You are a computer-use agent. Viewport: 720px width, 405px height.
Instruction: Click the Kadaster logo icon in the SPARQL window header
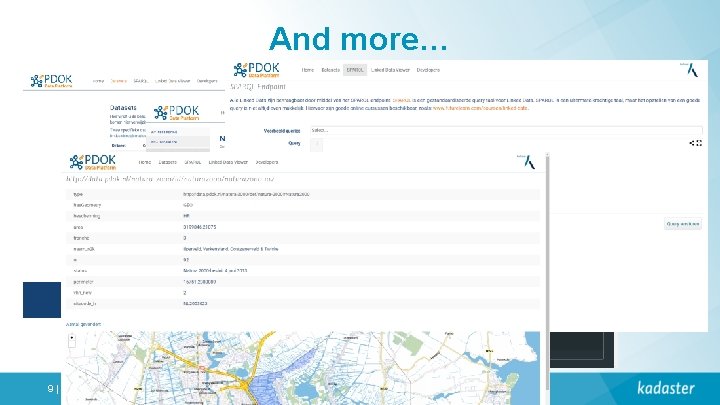tap(691, 70)
